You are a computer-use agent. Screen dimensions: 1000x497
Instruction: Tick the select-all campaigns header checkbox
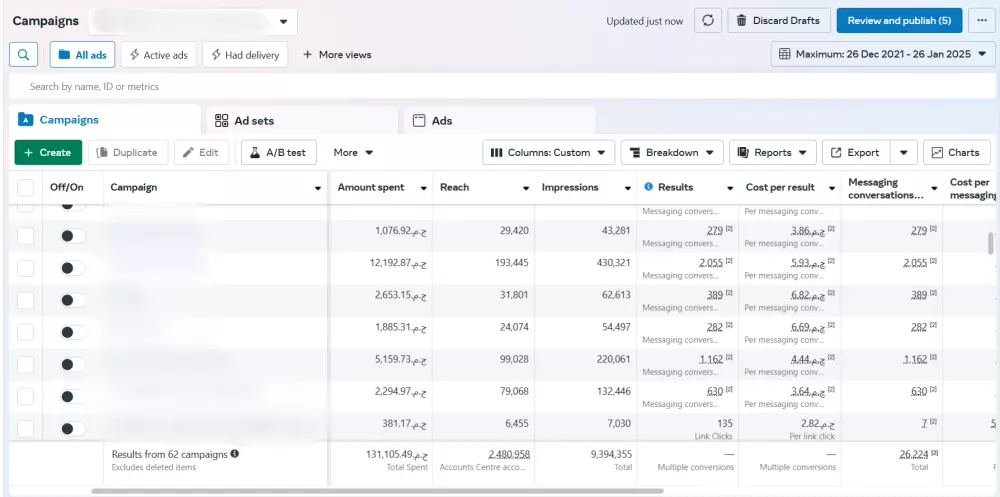26,187
